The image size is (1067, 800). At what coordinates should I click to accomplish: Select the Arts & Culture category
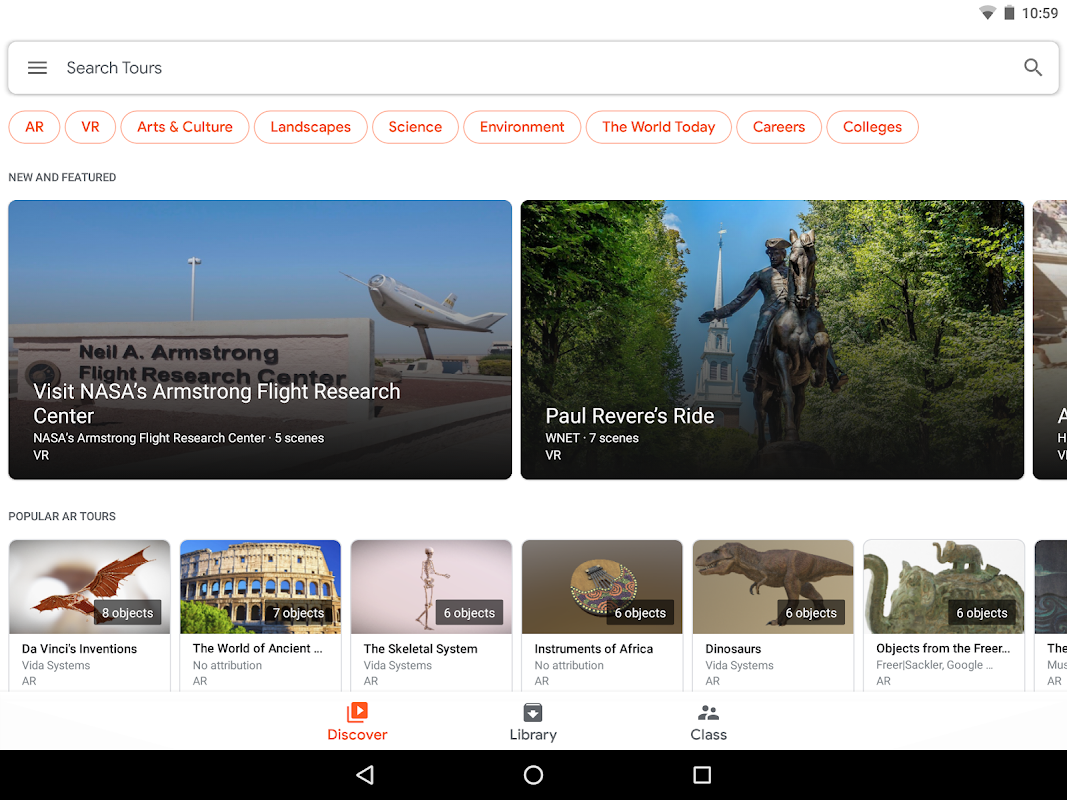184,127
